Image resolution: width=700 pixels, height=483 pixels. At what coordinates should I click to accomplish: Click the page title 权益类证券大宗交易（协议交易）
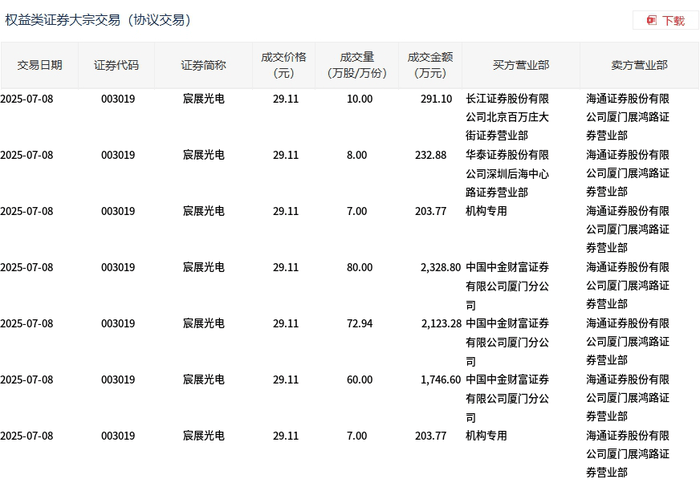[98, 20]
